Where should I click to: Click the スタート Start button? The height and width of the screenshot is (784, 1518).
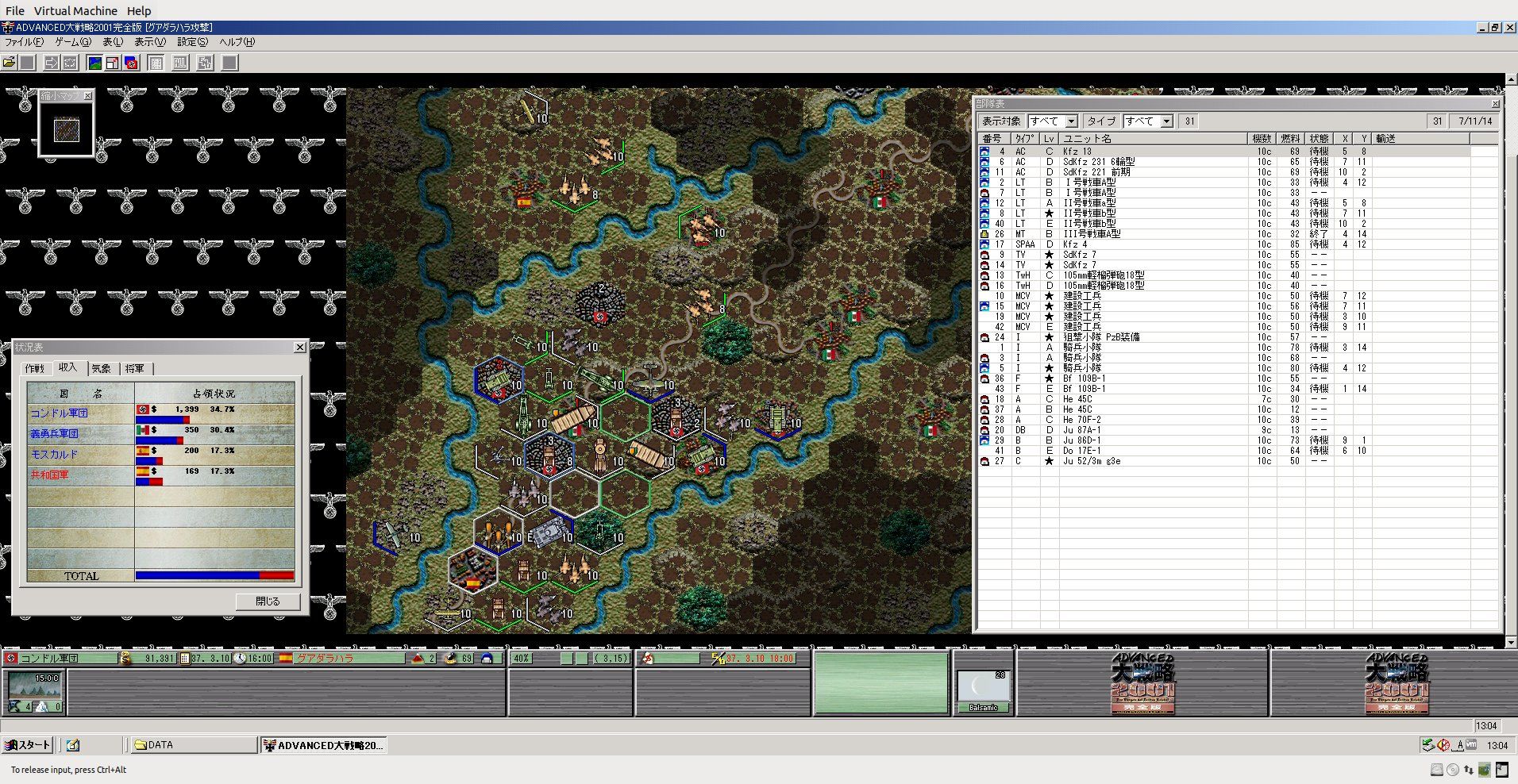28,745
